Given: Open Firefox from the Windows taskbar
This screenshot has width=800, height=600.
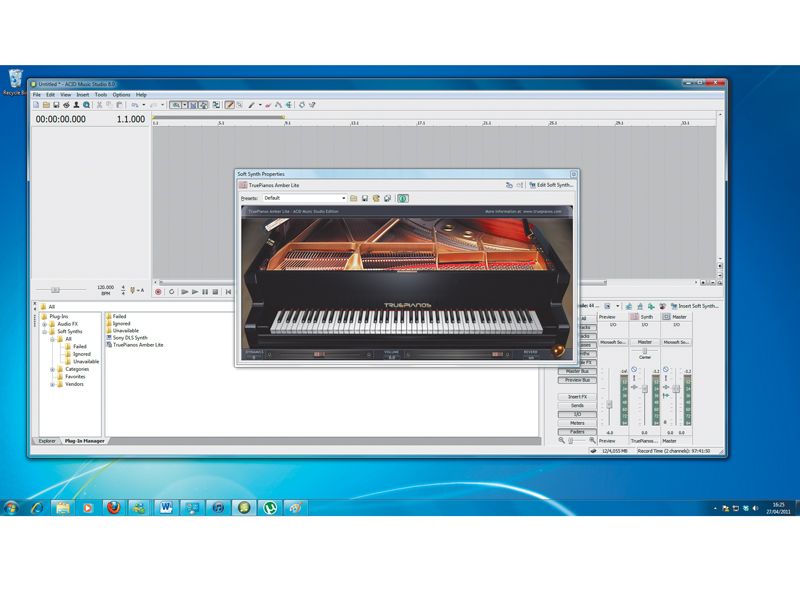Looking at the screenshot, I should click(113, 508).
